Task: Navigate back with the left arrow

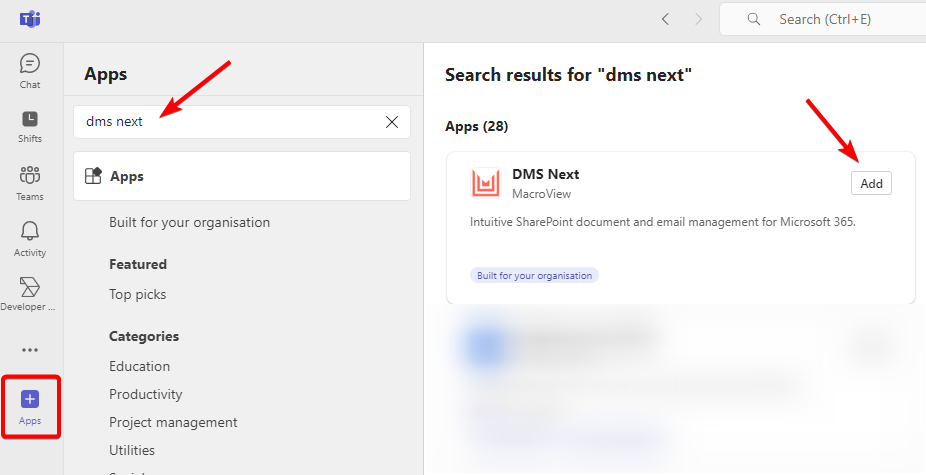Action: [x=666, y=19]
